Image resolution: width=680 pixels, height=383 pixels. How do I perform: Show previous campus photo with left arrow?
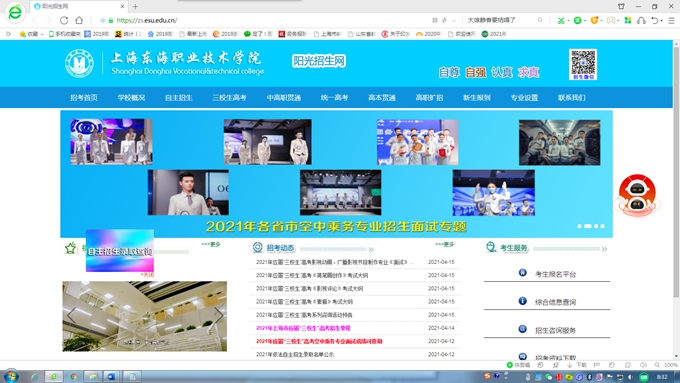72,315
